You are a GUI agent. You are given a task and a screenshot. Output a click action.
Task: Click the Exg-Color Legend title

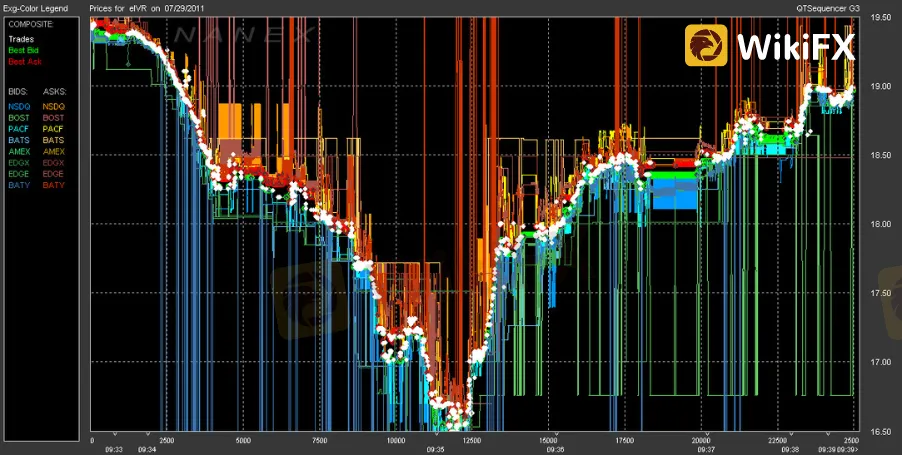[32, 7]
